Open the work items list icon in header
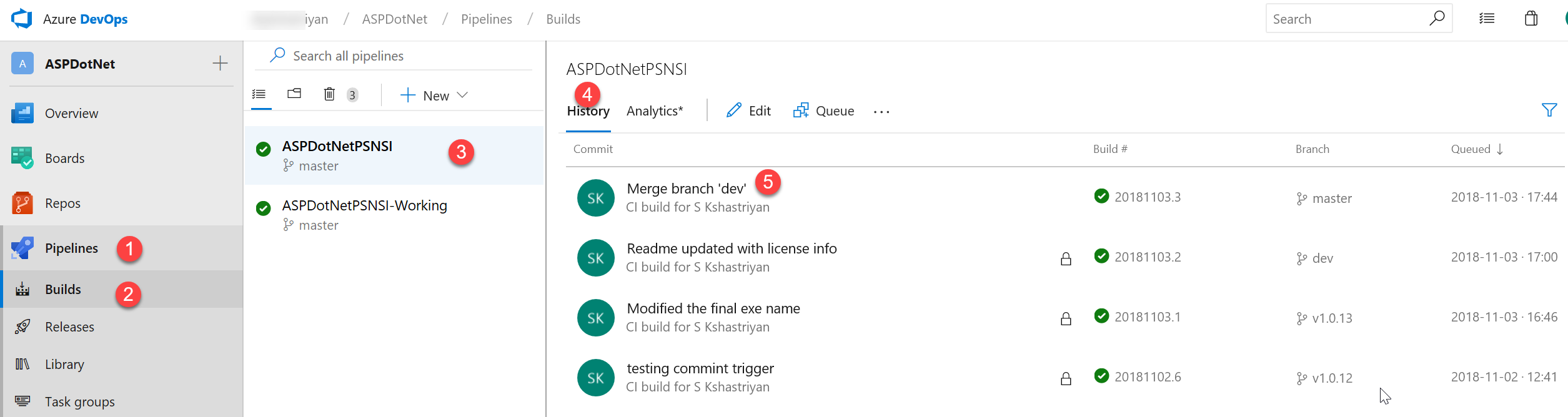The height and width of the screenshot is (417, 1568). [1487, 19]
